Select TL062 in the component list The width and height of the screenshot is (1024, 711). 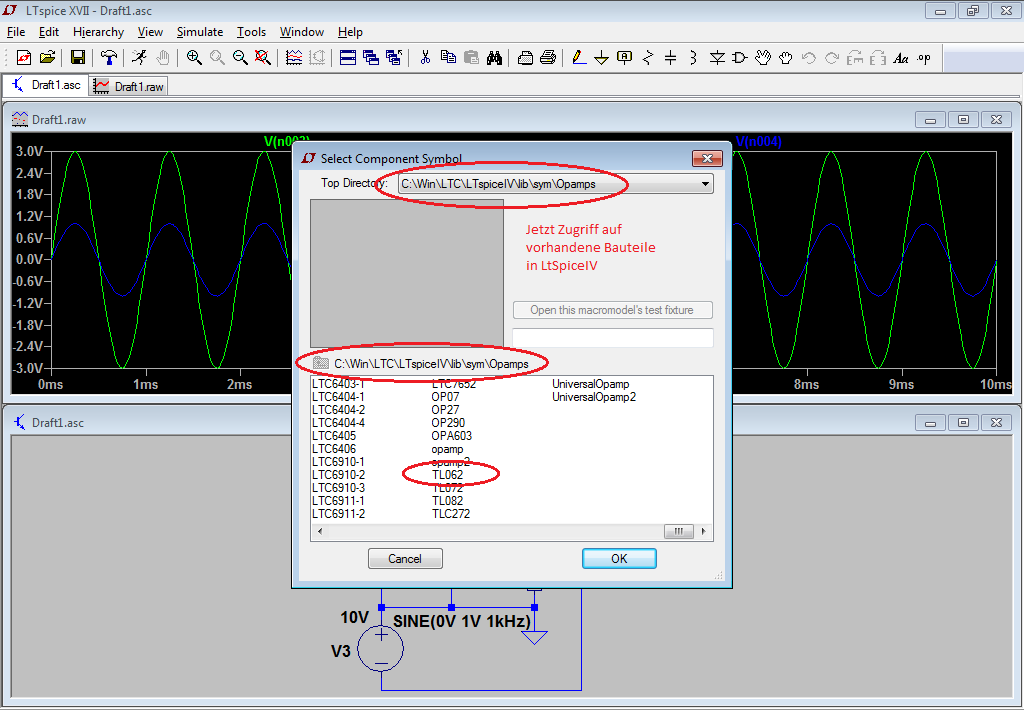pyautogui.click(x=447, y=475)
